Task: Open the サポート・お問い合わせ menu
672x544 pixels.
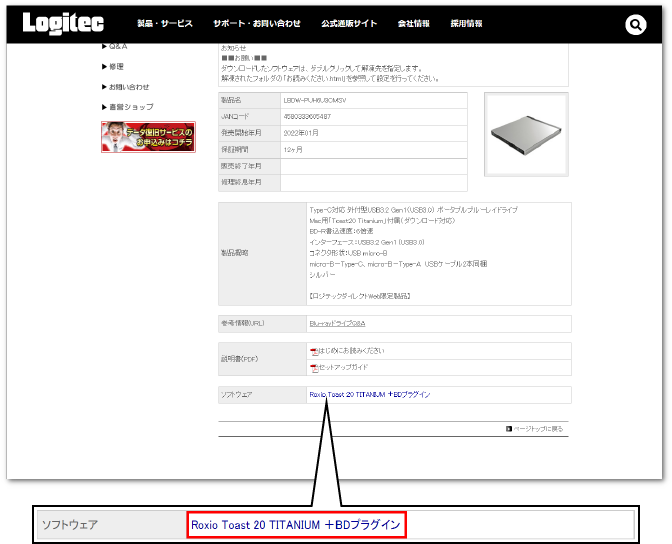Action: [x=257, y=24]
